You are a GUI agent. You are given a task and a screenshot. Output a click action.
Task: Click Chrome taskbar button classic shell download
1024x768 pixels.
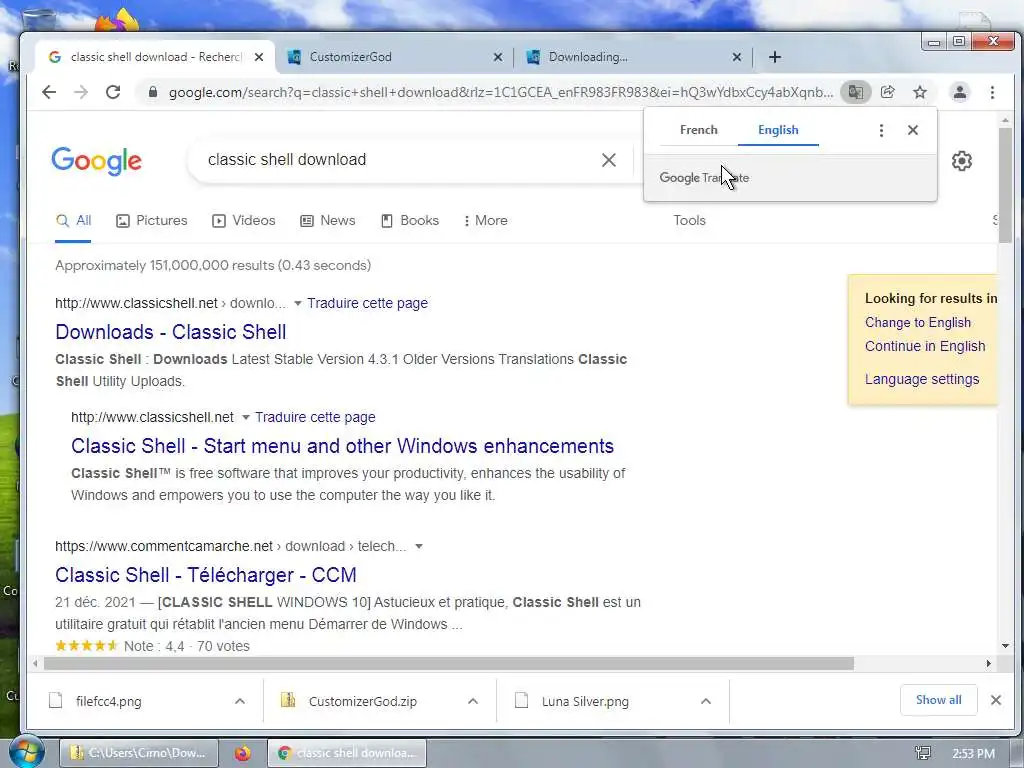click(x=347, y=753)
